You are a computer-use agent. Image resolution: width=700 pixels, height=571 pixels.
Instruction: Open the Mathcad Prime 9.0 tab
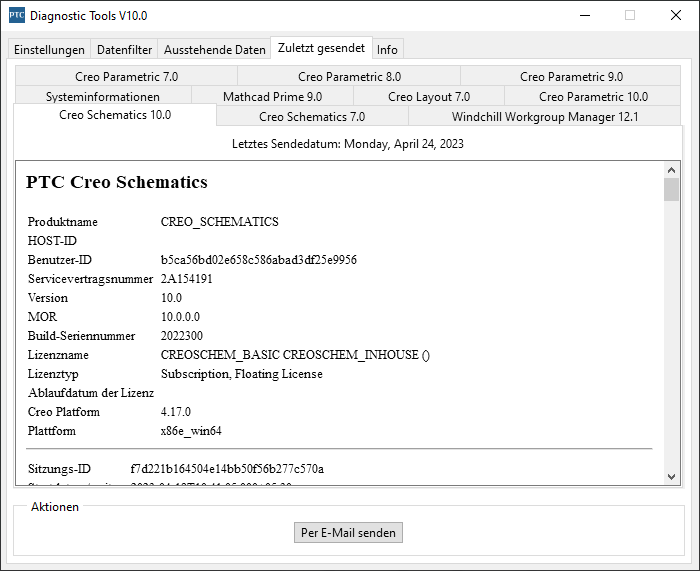pos(272,96)
